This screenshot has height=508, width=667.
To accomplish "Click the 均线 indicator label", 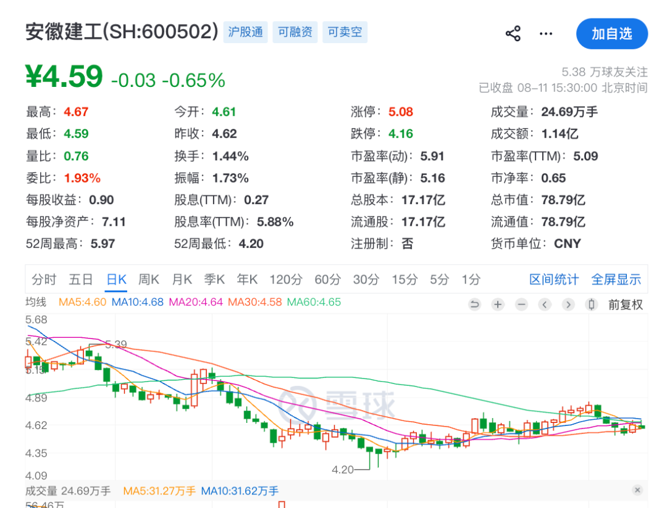I will pyautogui.click(x=36, y=302).
